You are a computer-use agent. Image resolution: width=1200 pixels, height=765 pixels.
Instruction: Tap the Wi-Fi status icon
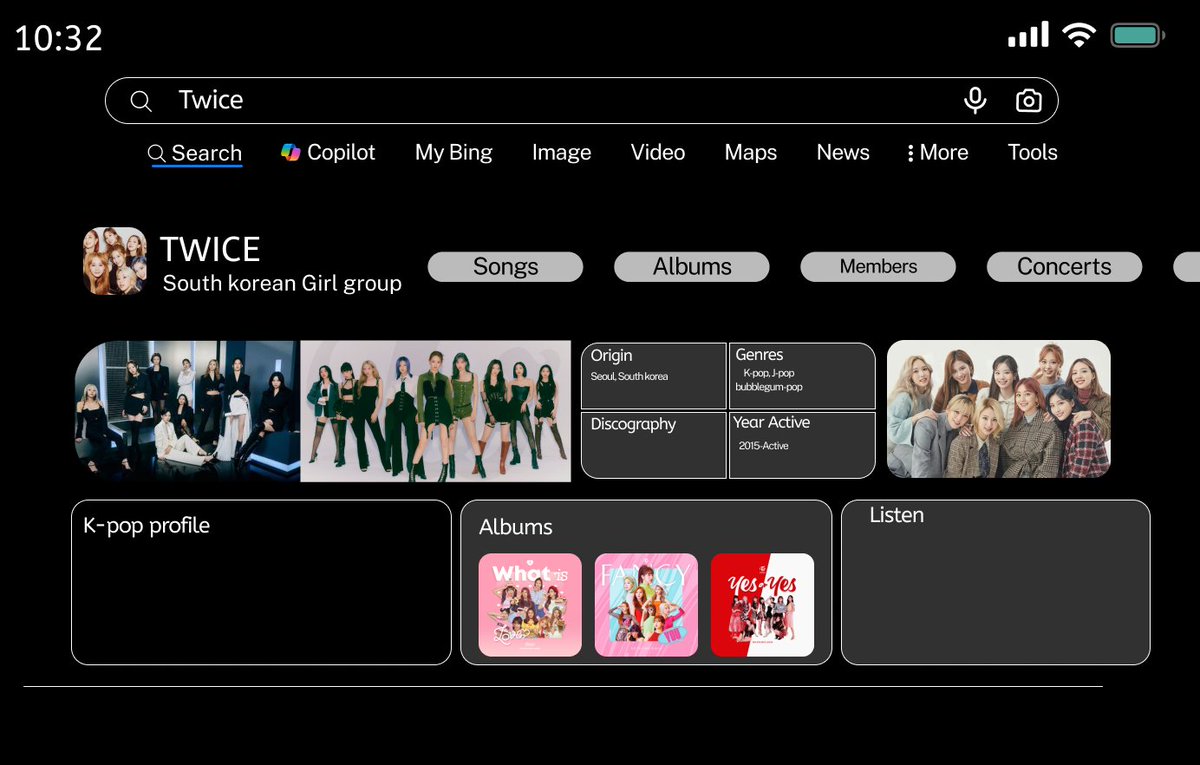point(1079,36)
